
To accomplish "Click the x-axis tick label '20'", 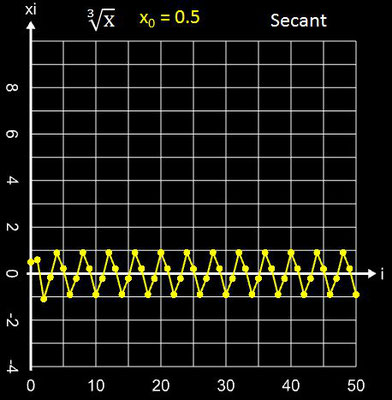I will pos(161,386).
